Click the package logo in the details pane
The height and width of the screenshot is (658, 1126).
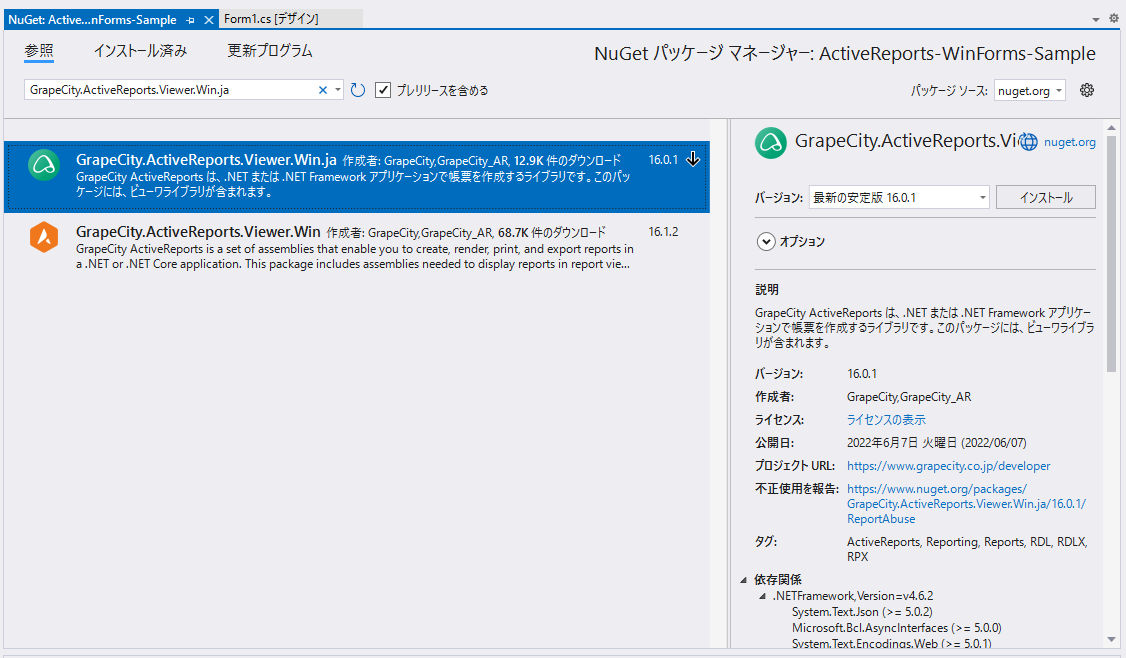(x=771, y=142)
